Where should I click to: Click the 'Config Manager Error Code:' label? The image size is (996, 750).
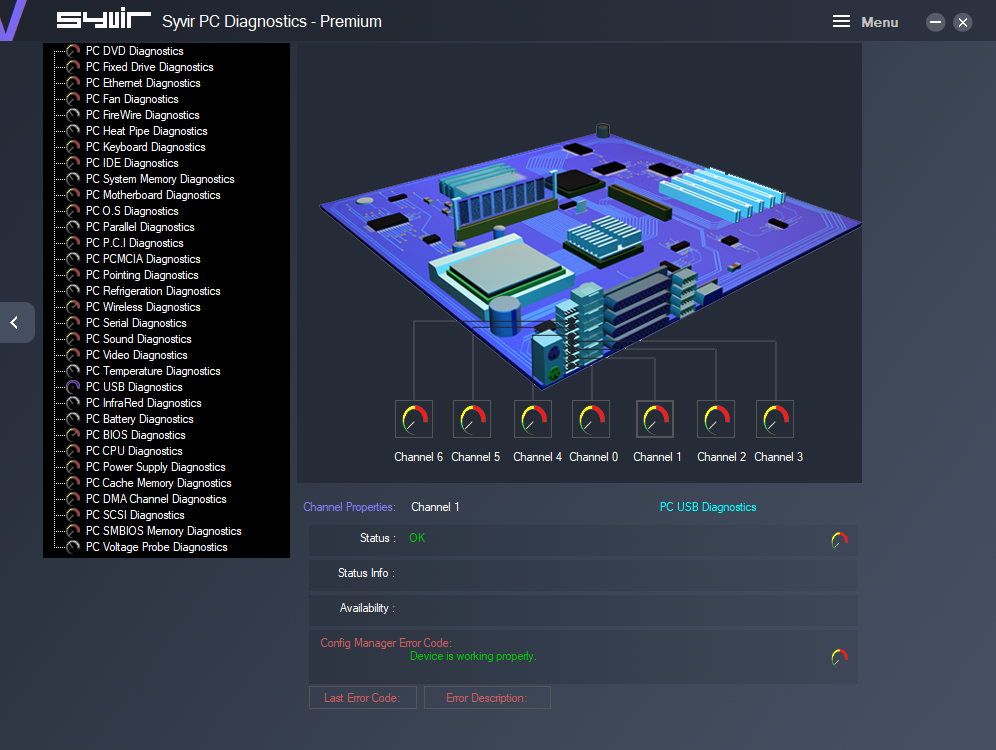[x=386, y=643]
